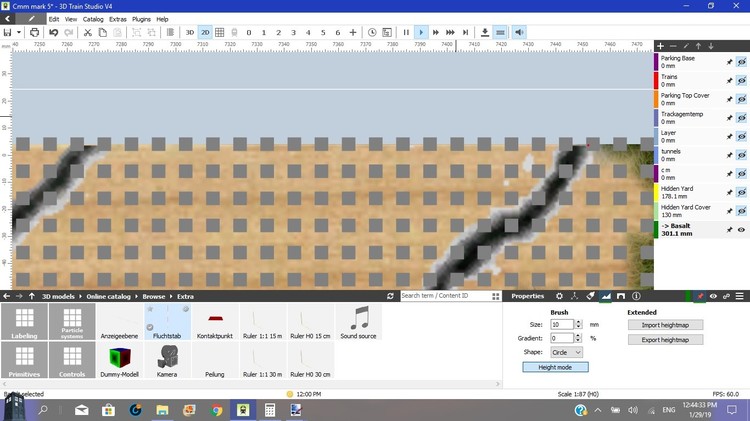Click the print icon
Viewport: 750px width, 421px height.
[x=34, y=33]
